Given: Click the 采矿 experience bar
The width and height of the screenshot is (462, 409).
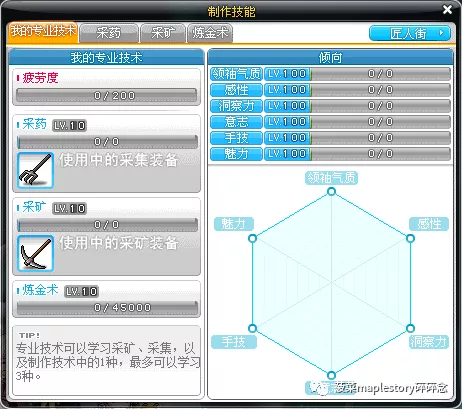Looking at the screenshot, I should pyautogui.click(x=107, y=225).
